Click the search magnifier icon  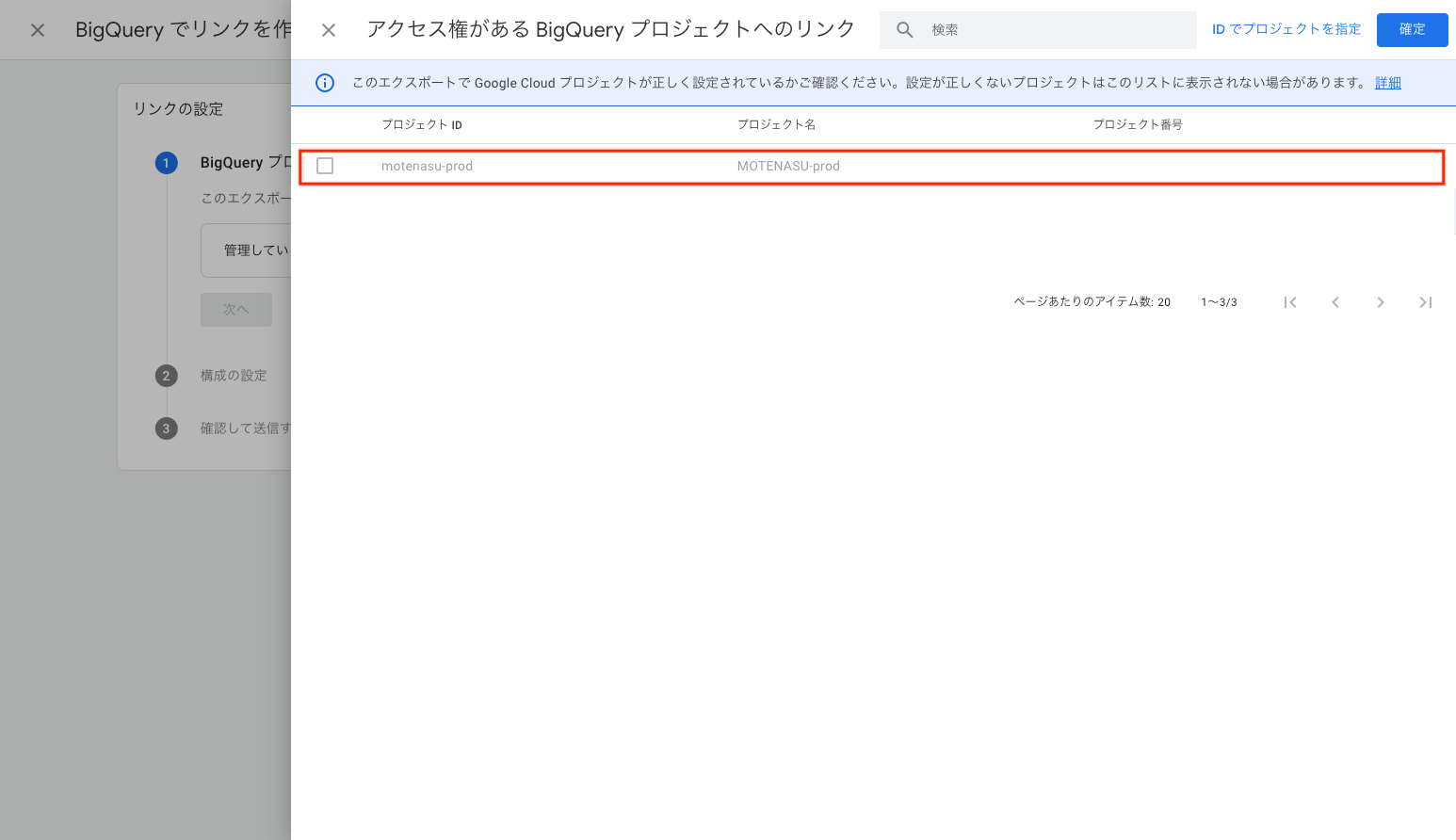pos(904,30)
